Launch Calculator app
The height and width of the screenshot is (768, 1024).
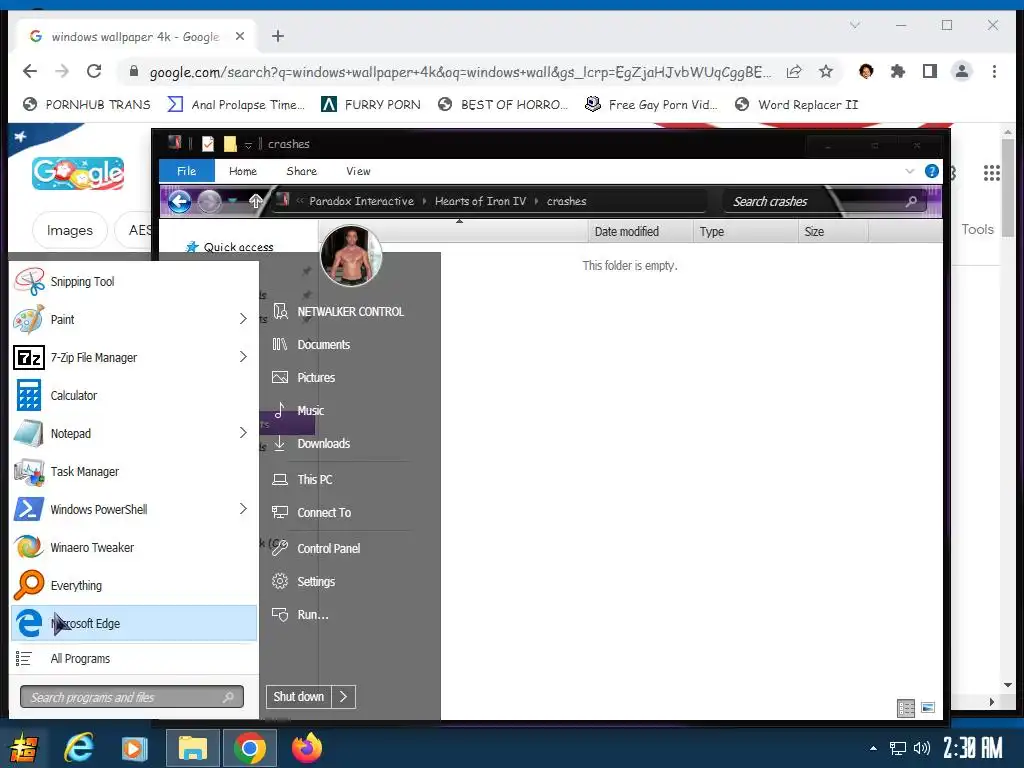point(134,395)
